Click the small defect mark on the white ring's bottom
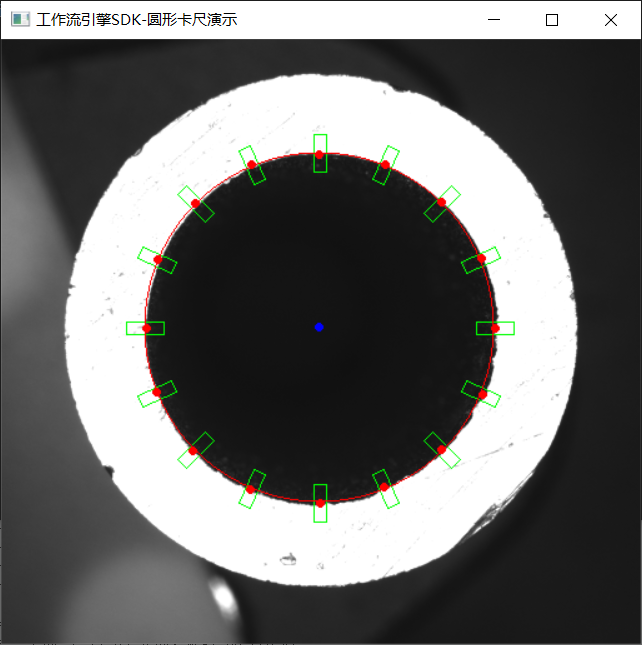The height and width of the screenshot is (645, 642). pos(288,559)
